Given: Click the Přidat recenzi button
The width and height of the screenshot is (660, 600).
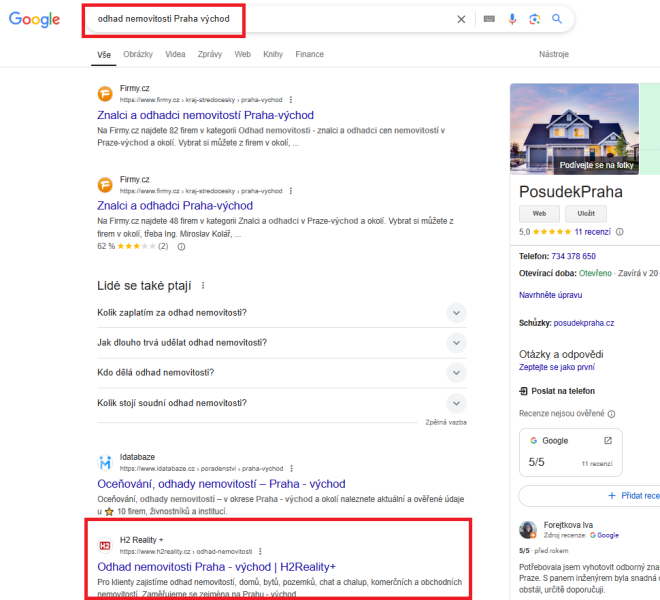Looking at the screenshot, I should [589, 496].
